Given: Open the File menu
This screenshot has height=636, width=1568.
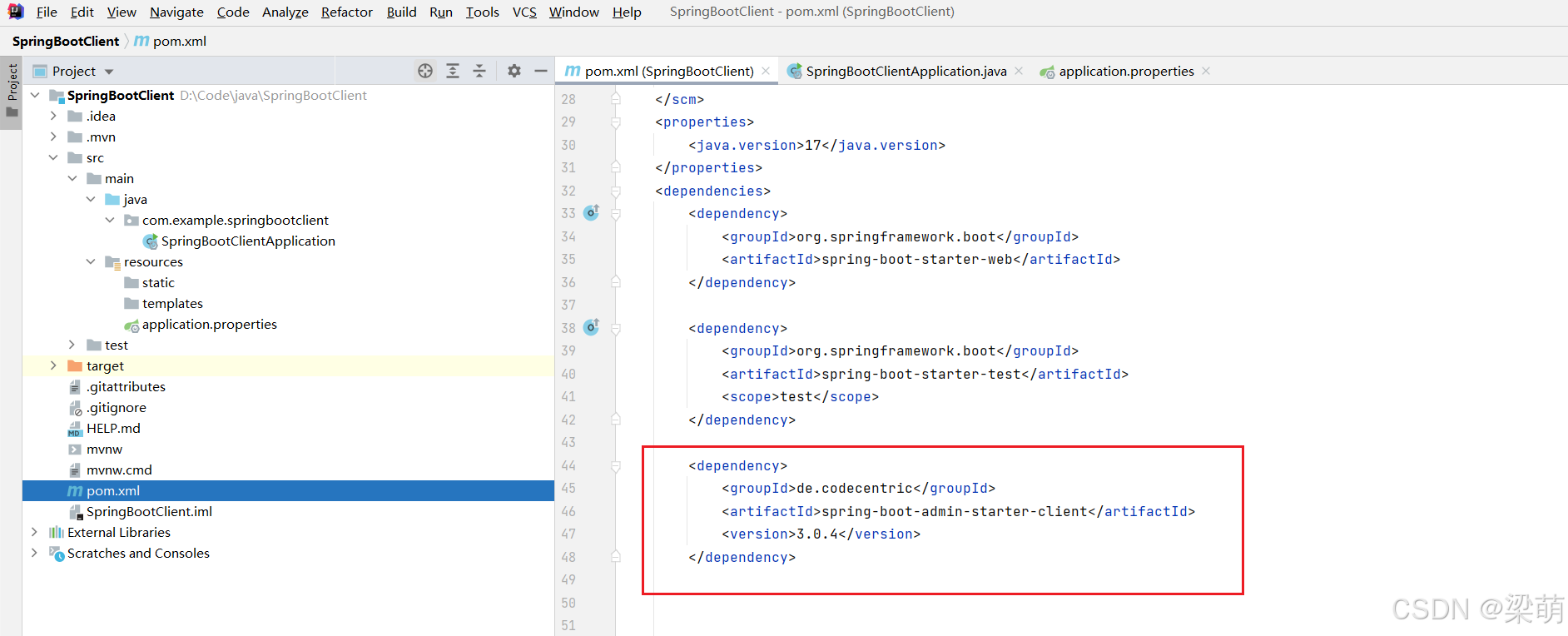Looking at the screenshot, I should tap(47, 12).
